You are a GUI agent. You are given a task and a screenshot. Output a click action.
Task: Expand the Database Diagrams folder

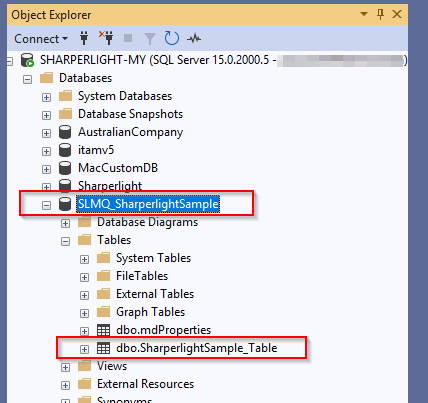pos(66,223)
